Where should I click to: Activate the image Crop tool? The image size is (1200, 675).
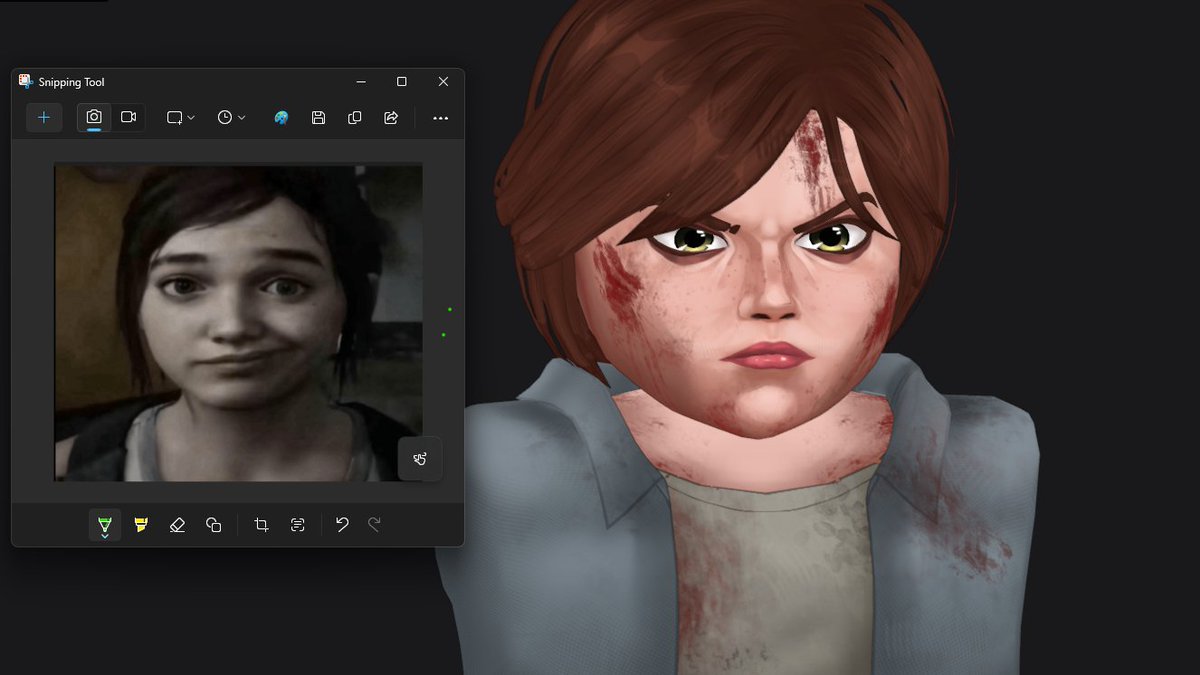click(261, 525)
